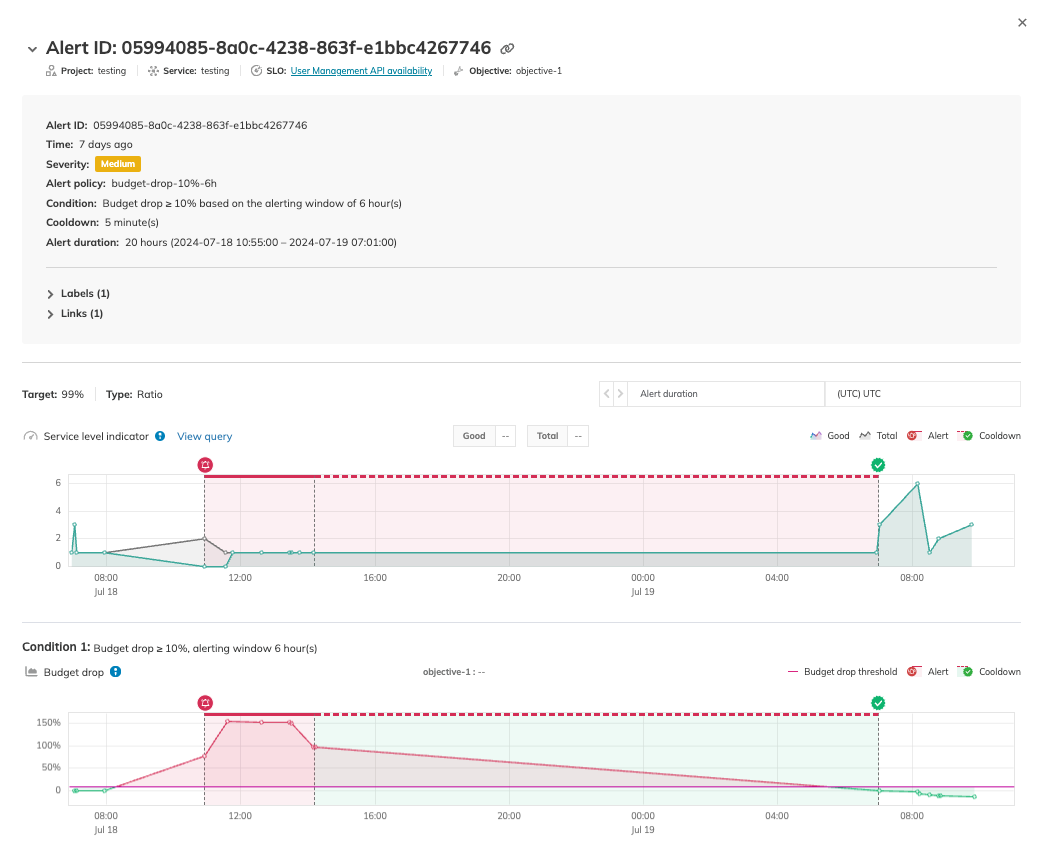Screen dimensions: 1042x846
Task: Click the green cooldown checkmark on the timeline
Action: 878,464
